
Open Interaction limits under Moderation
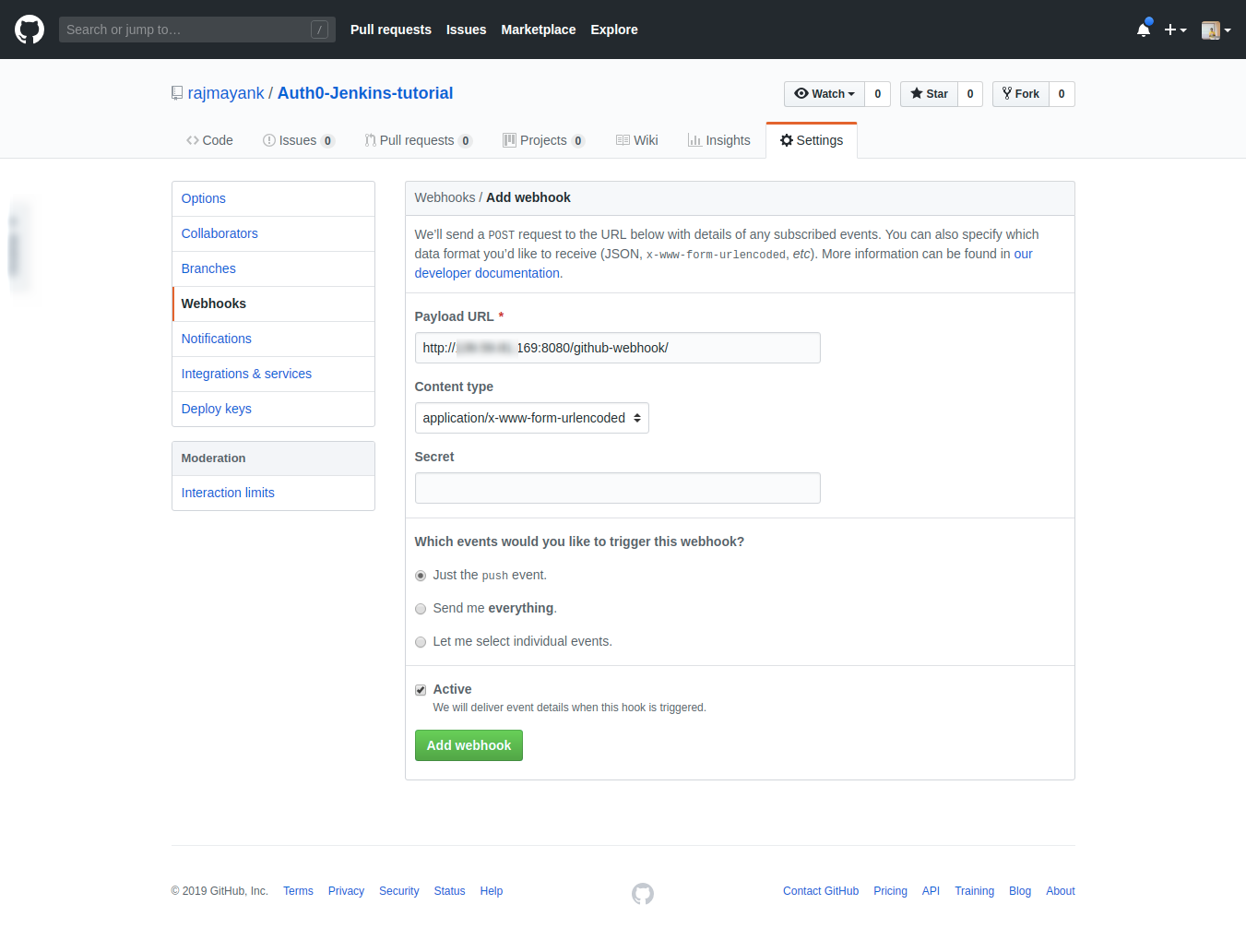click(x=273, y=493)
